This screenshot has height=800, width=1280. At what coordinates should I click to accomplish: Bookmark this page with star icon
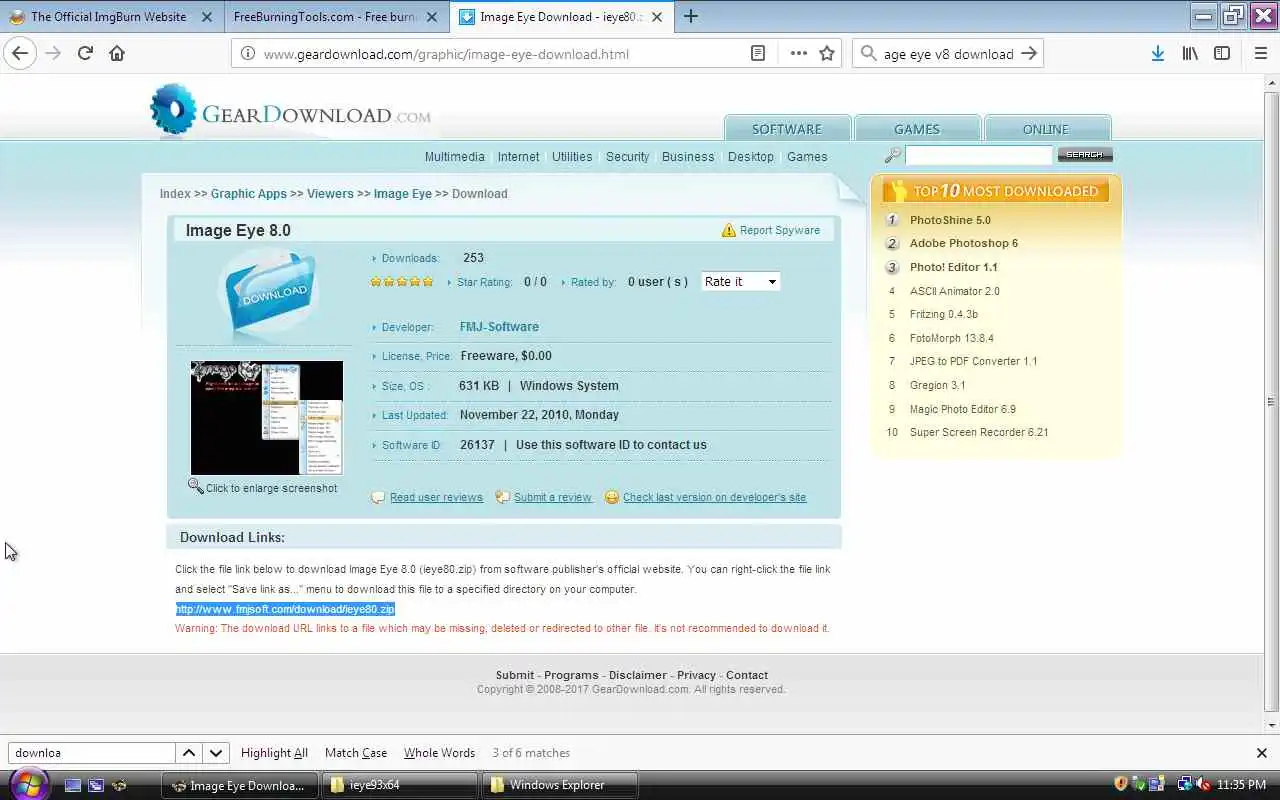point(827,54)
